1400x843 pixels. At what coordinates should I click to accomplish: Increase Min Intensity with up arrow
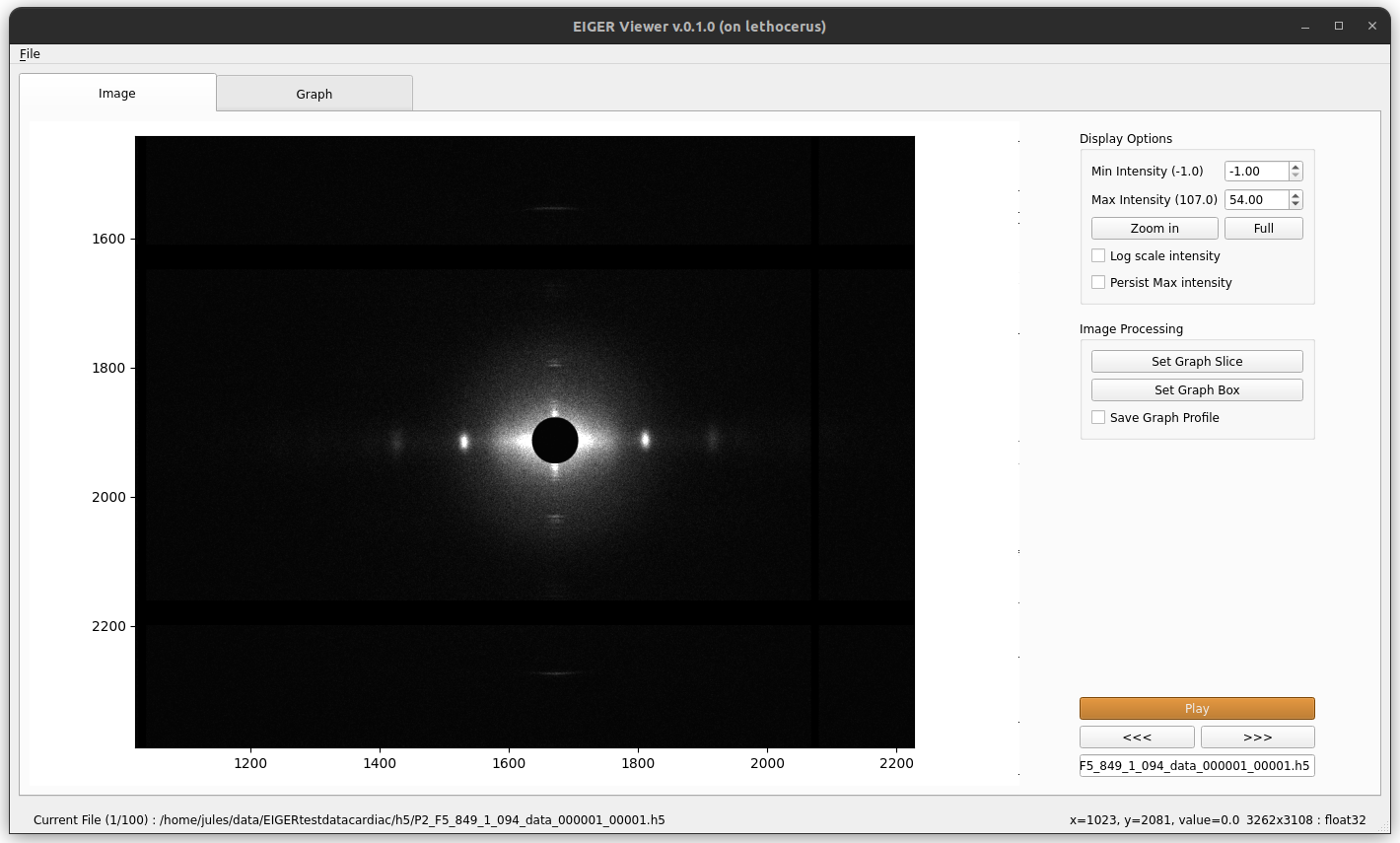[x=1295, y=167]
